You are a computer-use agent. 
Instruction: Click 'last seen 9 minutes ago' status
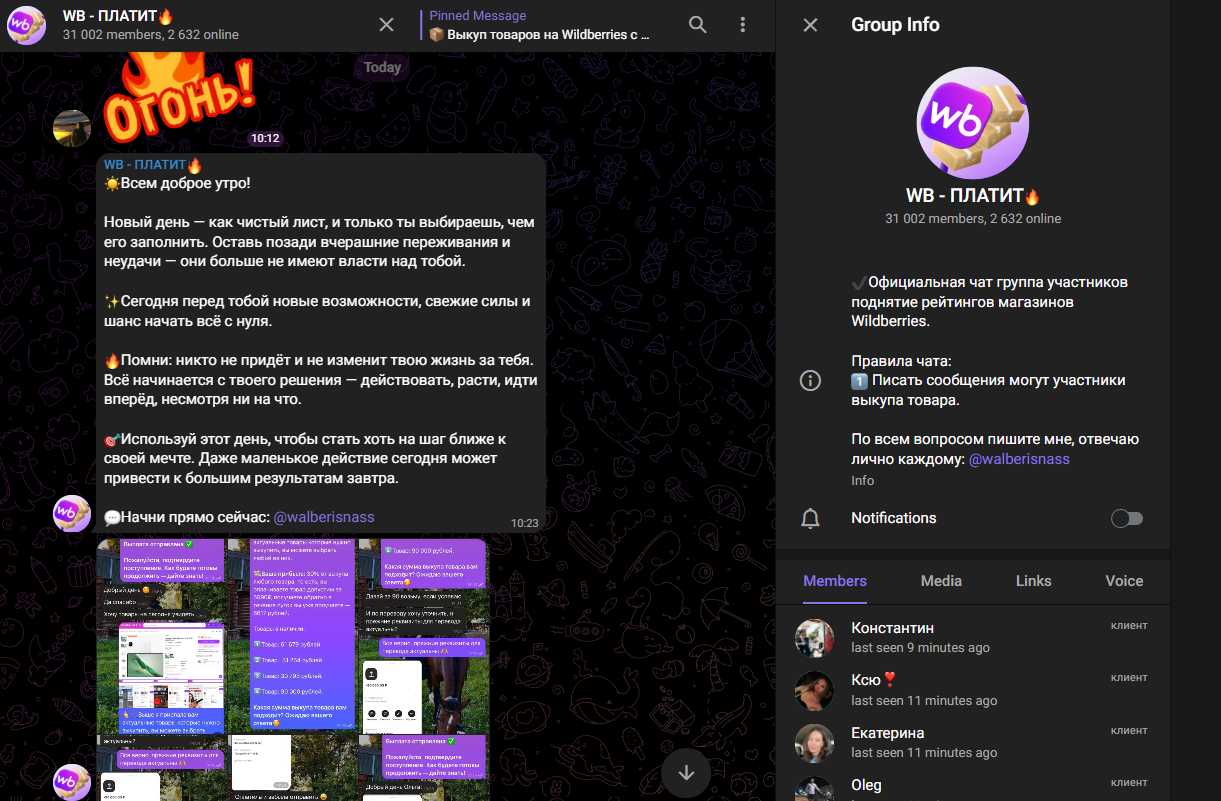[920, 648]
